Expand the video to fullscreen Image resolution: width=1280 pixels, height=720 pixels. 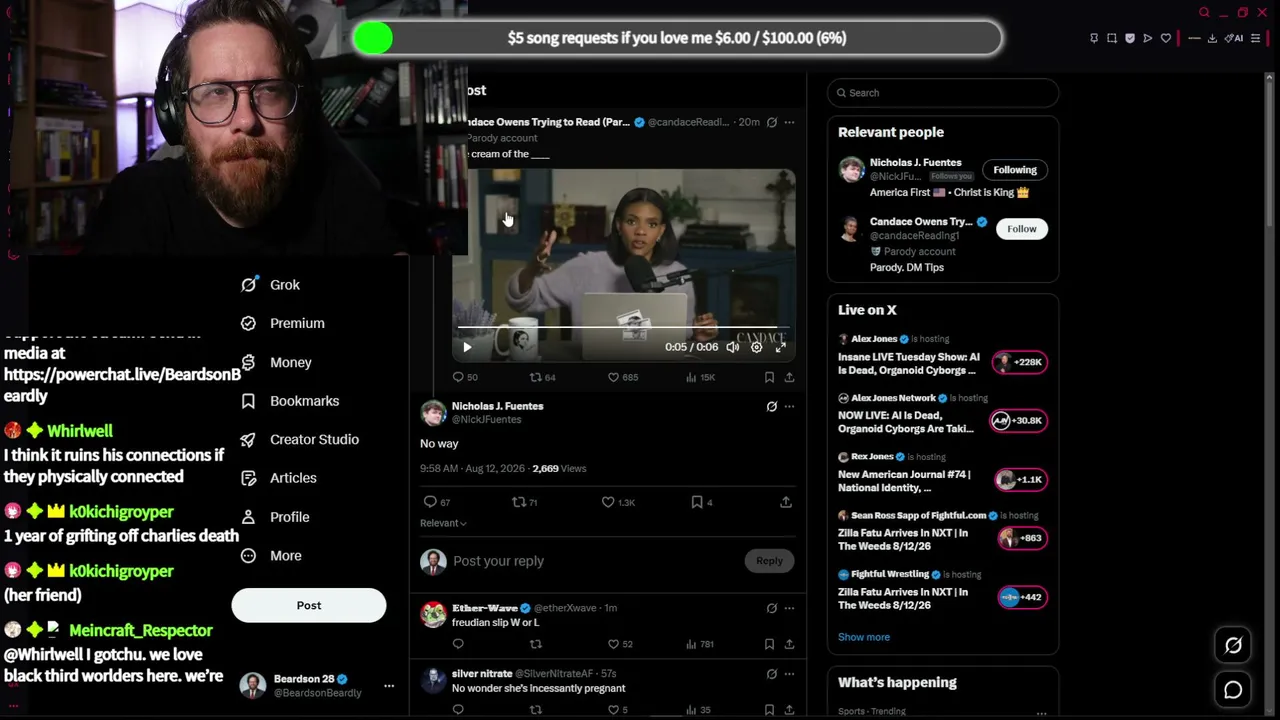pos(780,347)
